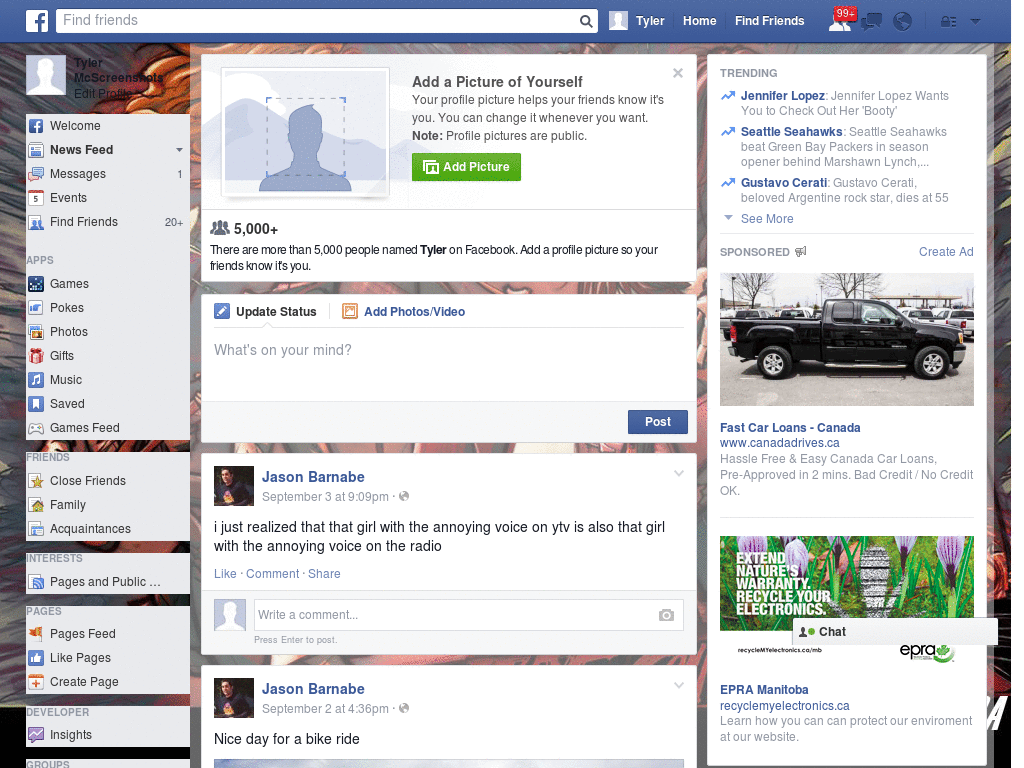The height and width of the screenshot is (768, 1024).
Task: Click the Pages Feed flag icon
Action: pos(36,633)
